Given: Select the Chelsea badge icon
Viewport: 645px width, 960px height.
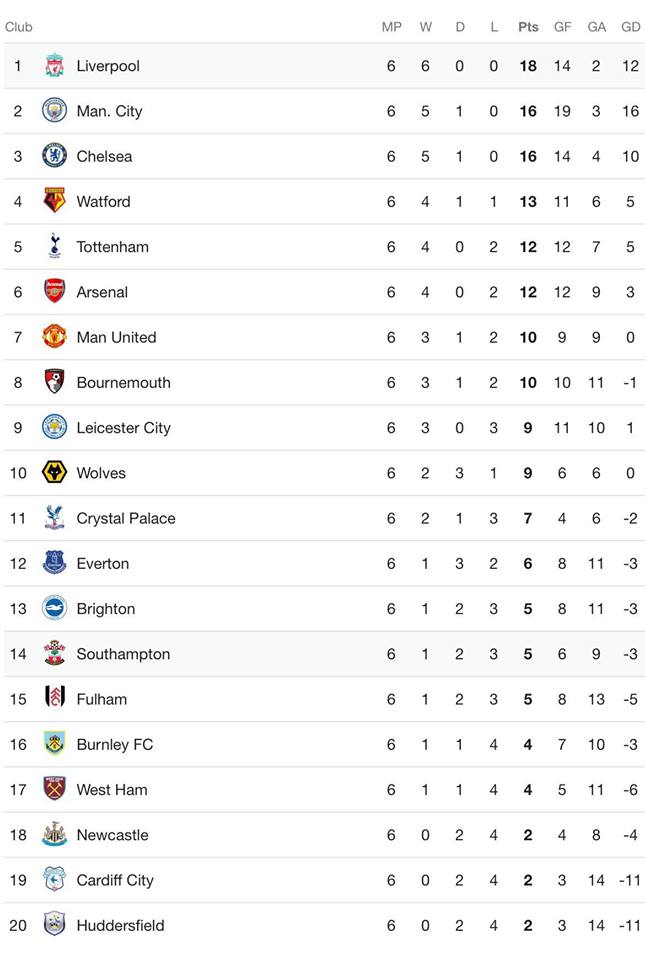Looking at the screenshot, I should click(x=54, y=156).
